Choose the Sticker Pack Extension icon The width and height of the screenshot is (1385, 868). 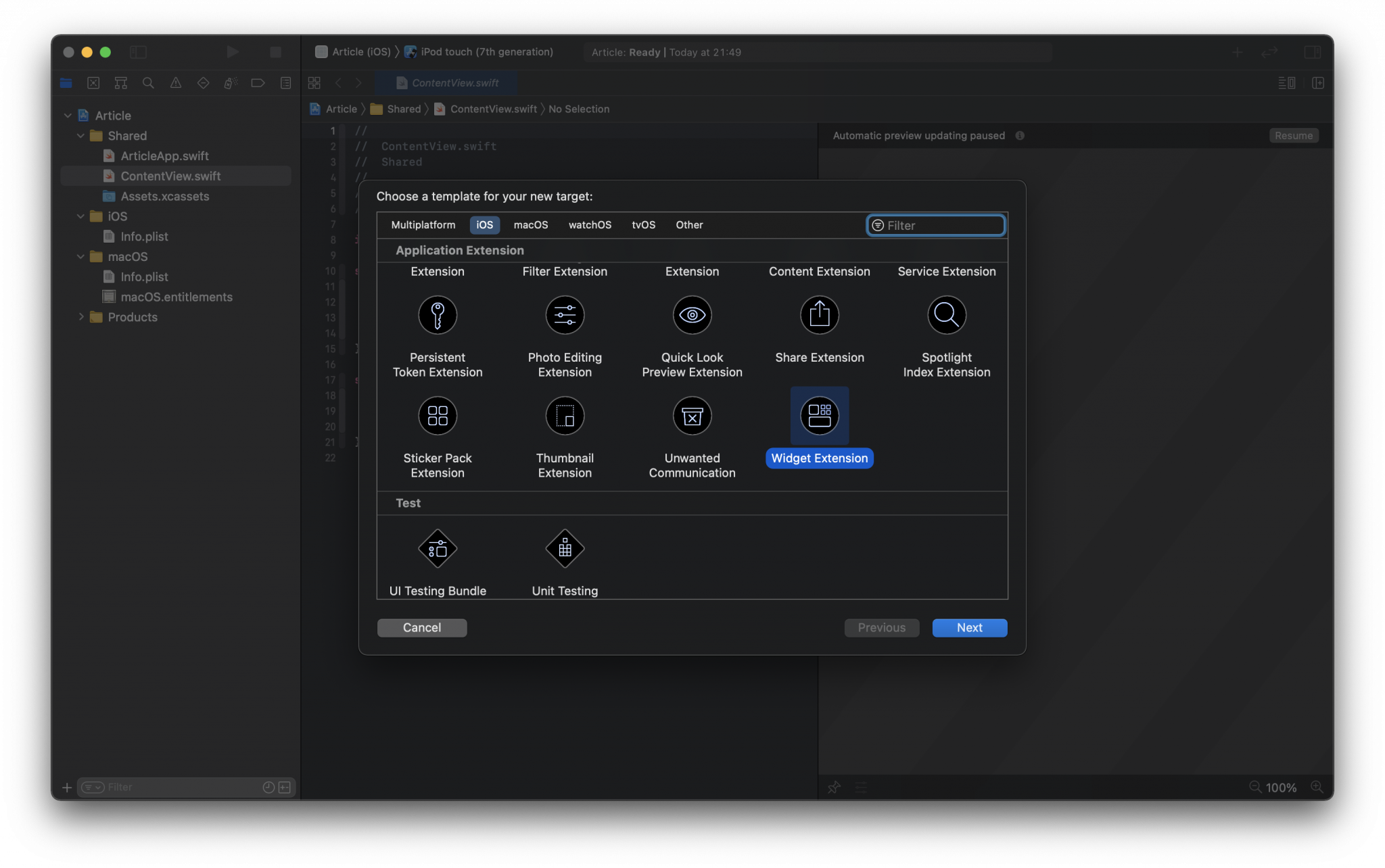coord(438,416)
